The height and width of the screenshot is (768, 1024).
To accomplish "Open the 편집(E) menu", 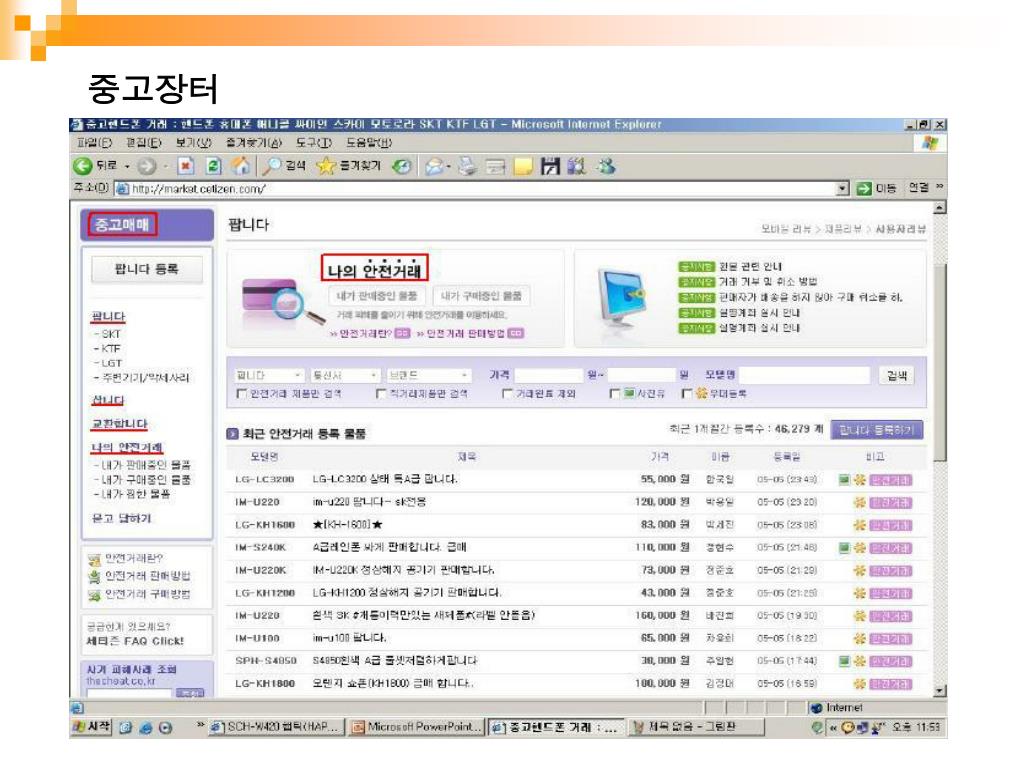I will (x=144, y=143).
